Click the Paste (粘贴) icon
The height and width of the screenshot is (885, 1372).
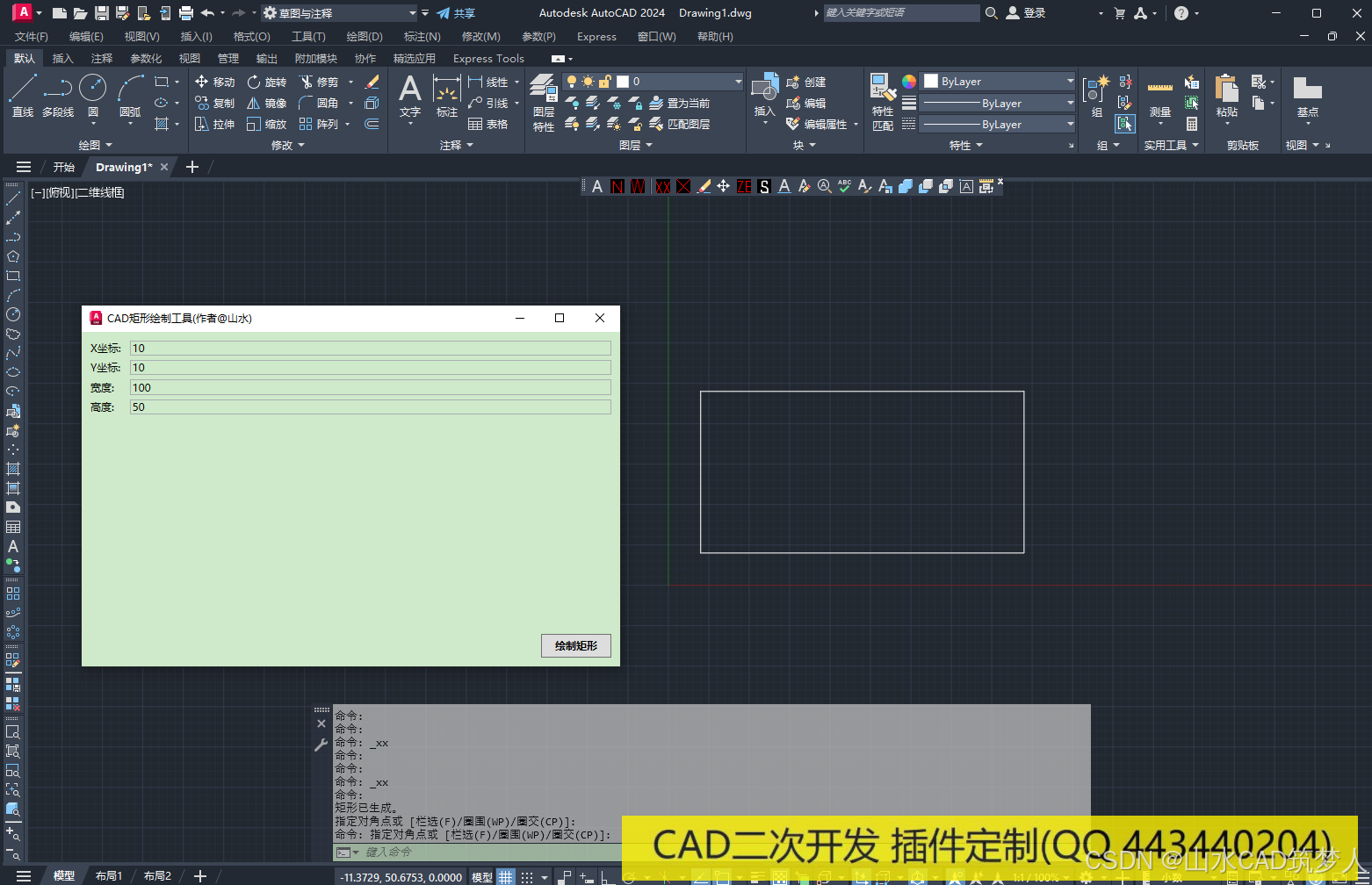point(1227,95)
